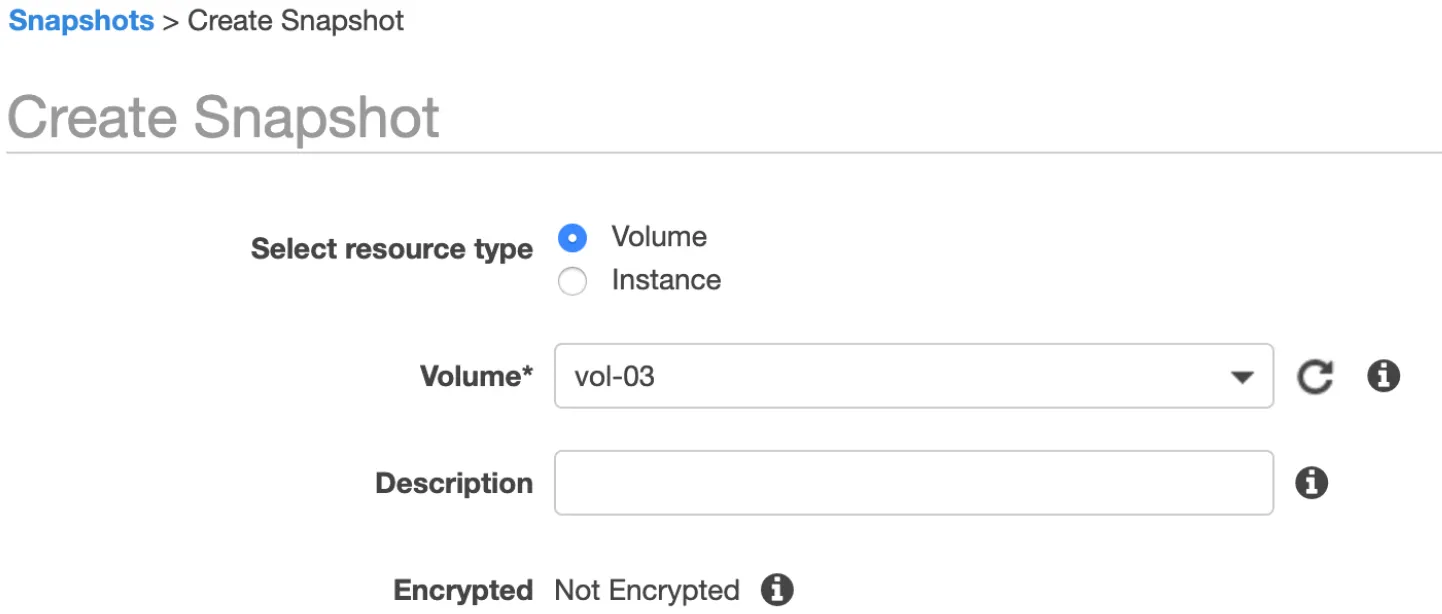Click the "Select resource type" label
Viewport: 1442px width, 614px height.
click(x=391, y=249)
